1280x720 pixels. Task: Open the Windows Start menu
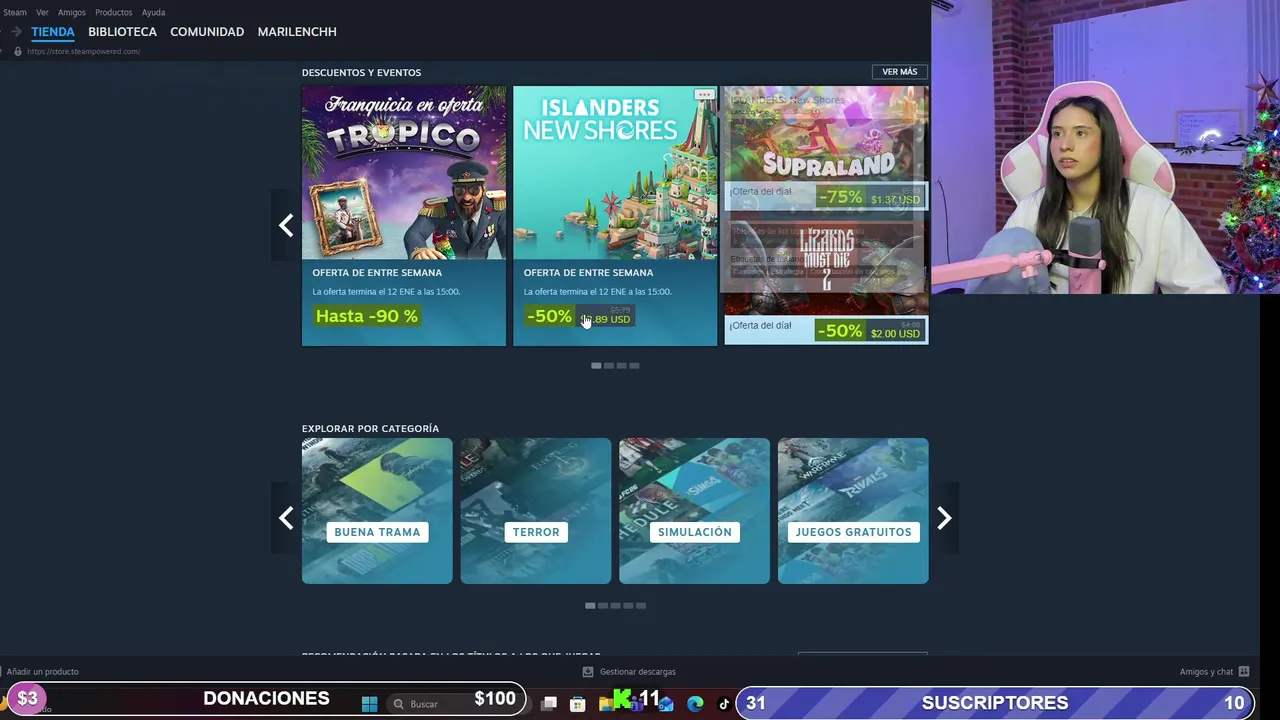(x=369, y=704)
